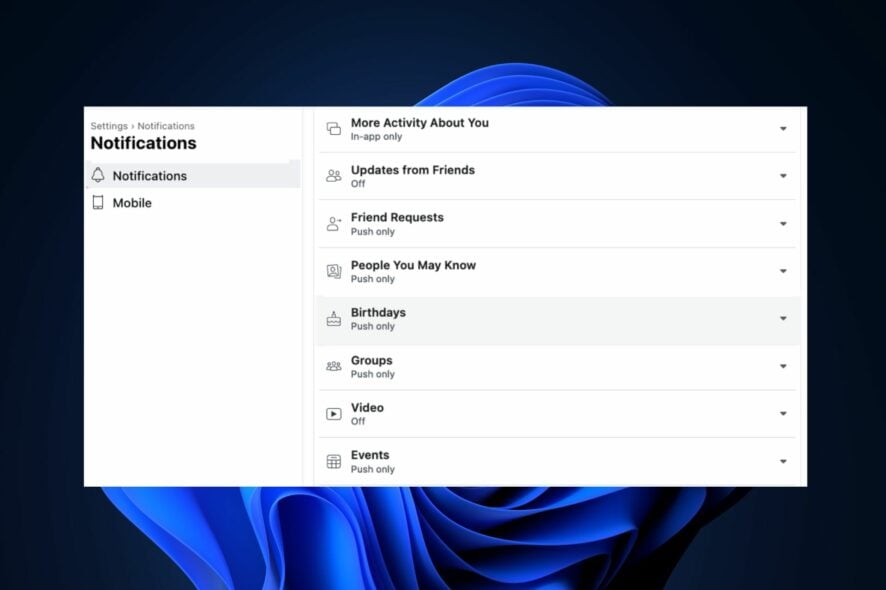Click 'Push only' under Birthdays
This screenshot has height=590, width=886.
click(373, 326)
